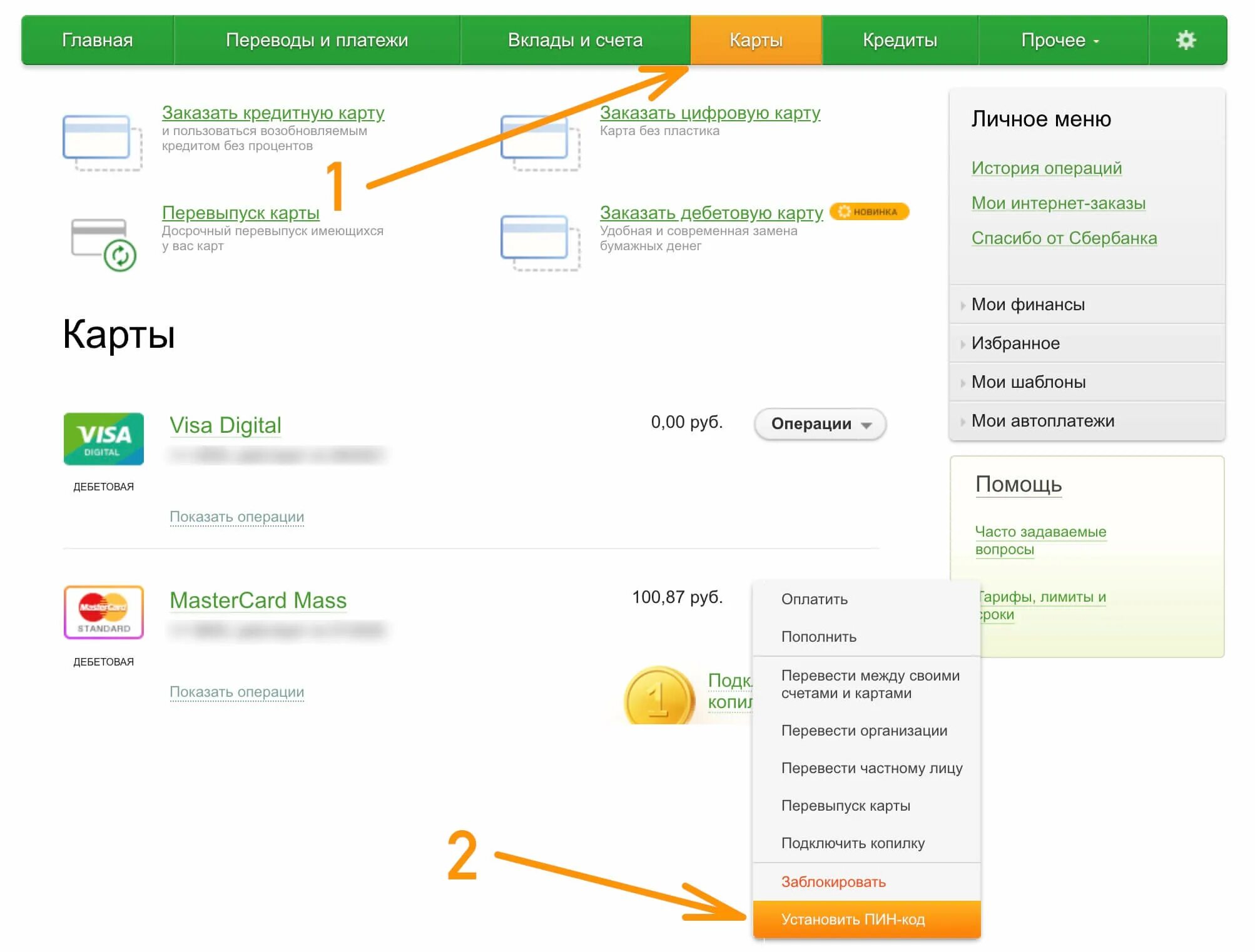Open Операции dropdown for Visa Digital
The width and height of the screenshot is (1255, 952).
coord(820,424)
